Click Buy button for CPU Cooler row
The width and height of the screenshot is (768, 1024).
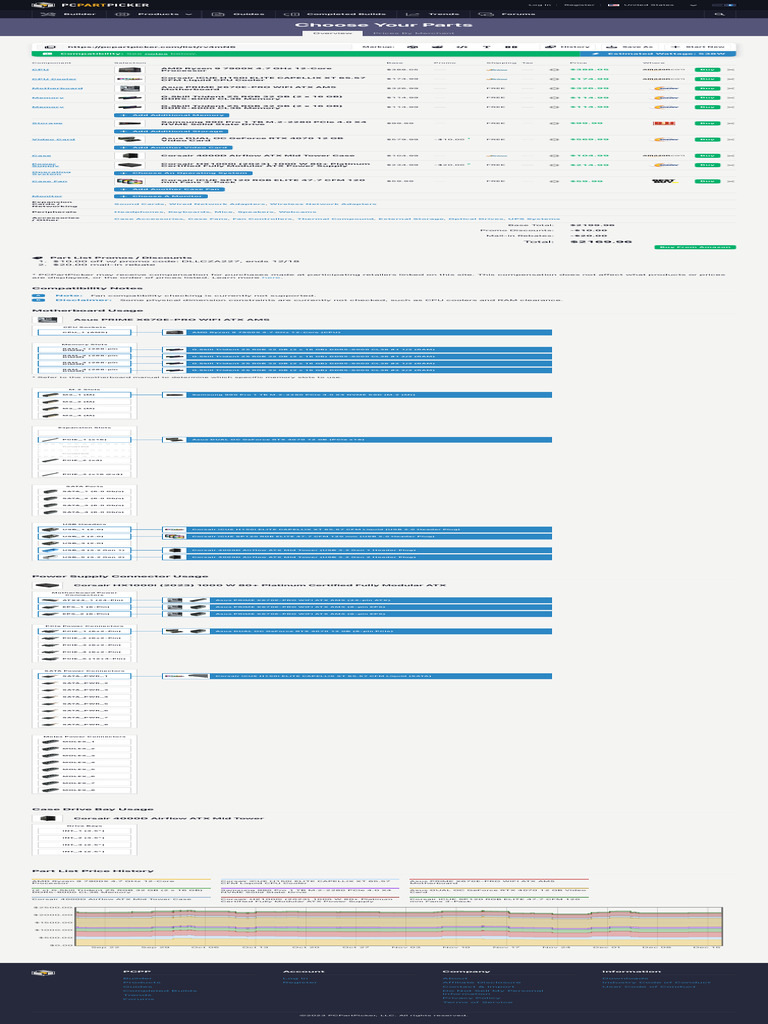[707, 79]
